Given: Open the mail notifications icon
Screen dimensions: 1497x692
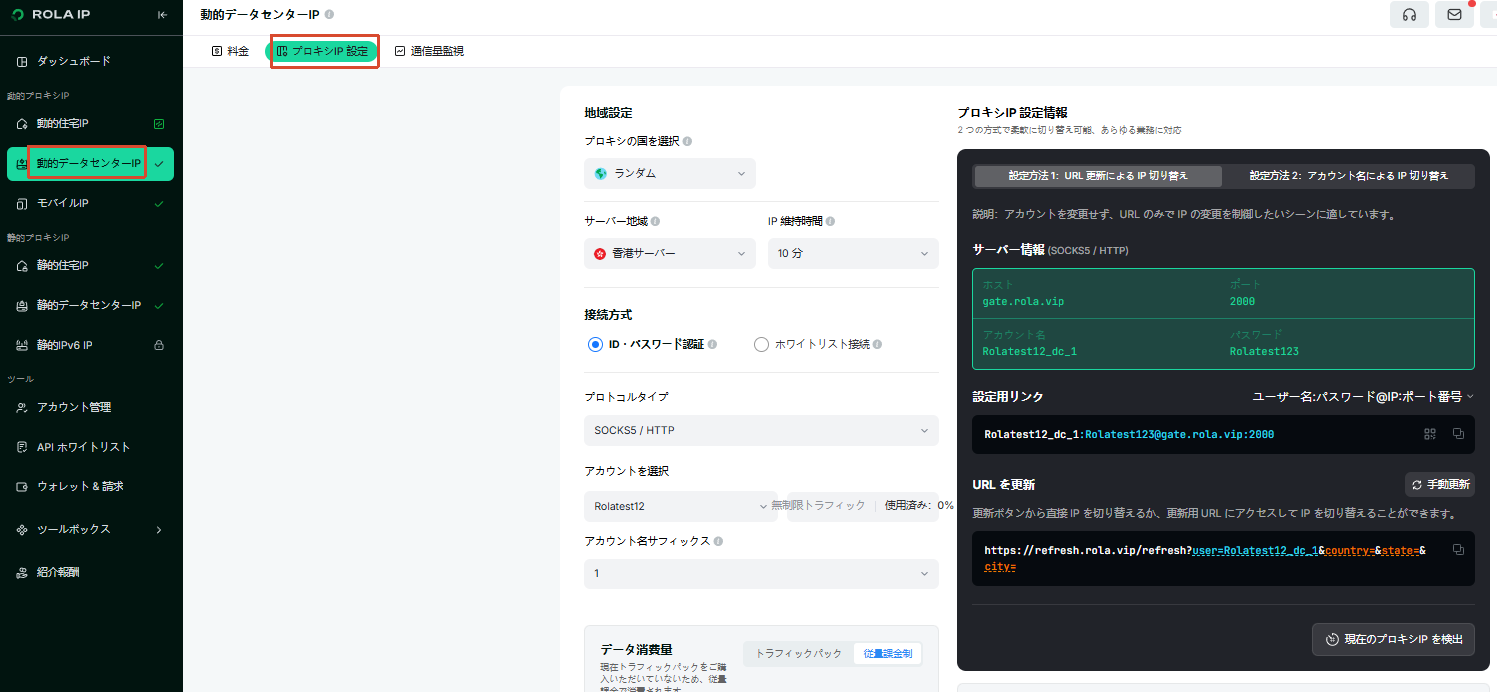Looking at the screenshot, I should (1453, 14).
